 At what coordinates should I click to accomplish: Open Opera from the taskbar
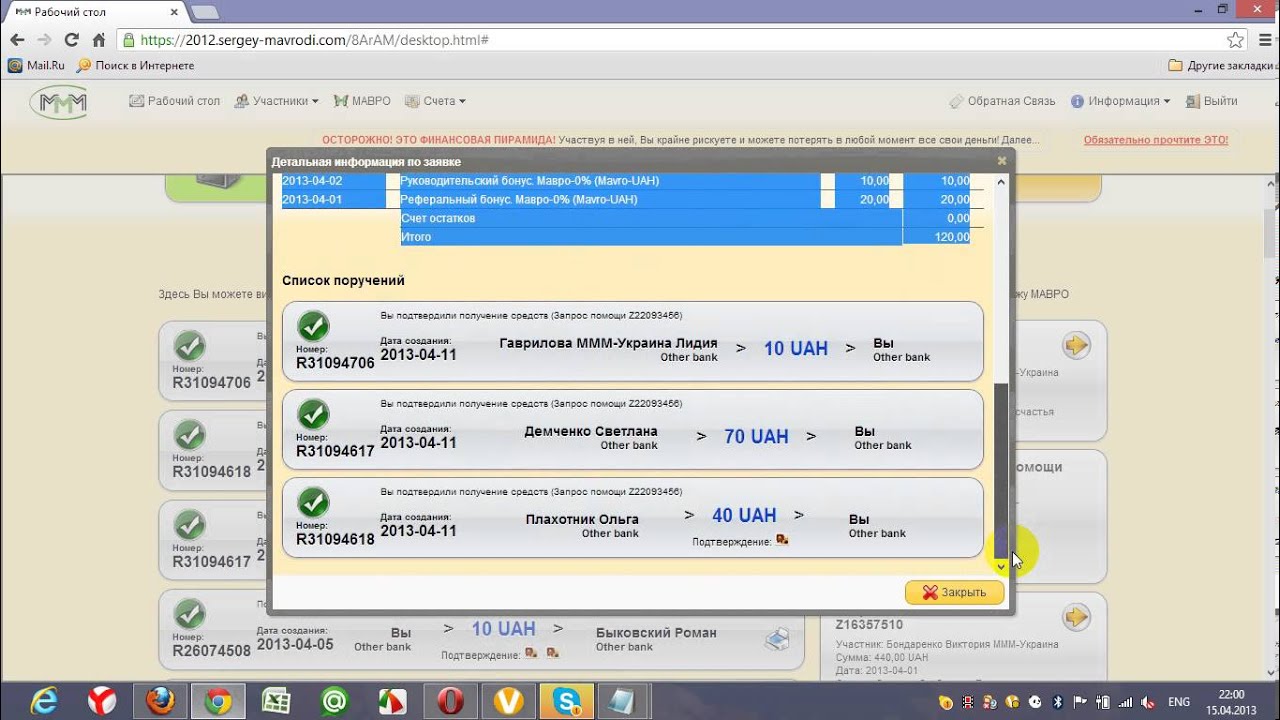pos(450,701)
